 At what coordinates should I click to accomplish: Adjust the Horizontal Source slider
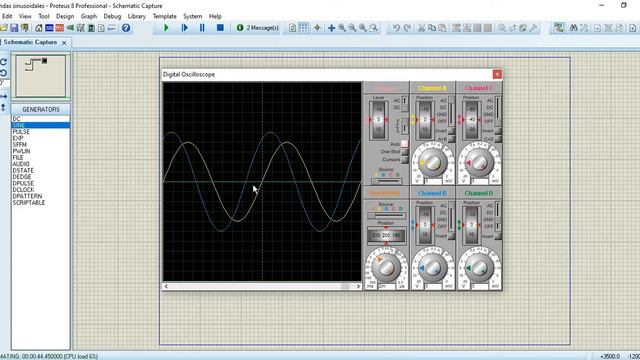click(x=386, y=215)
